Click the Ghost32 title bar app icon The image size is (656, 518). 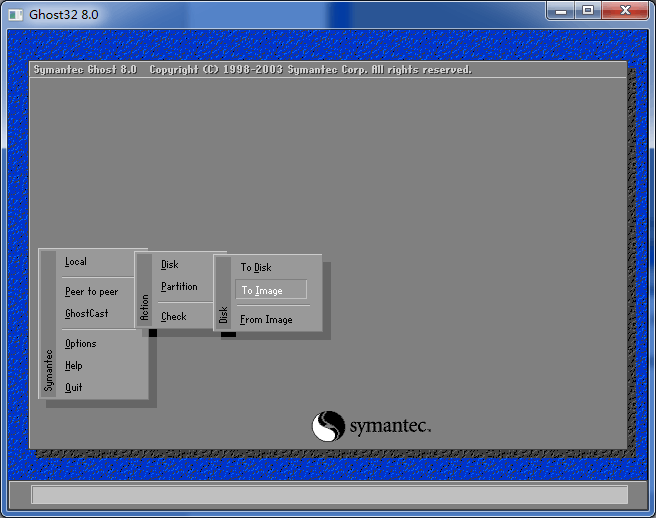(15, 15)
